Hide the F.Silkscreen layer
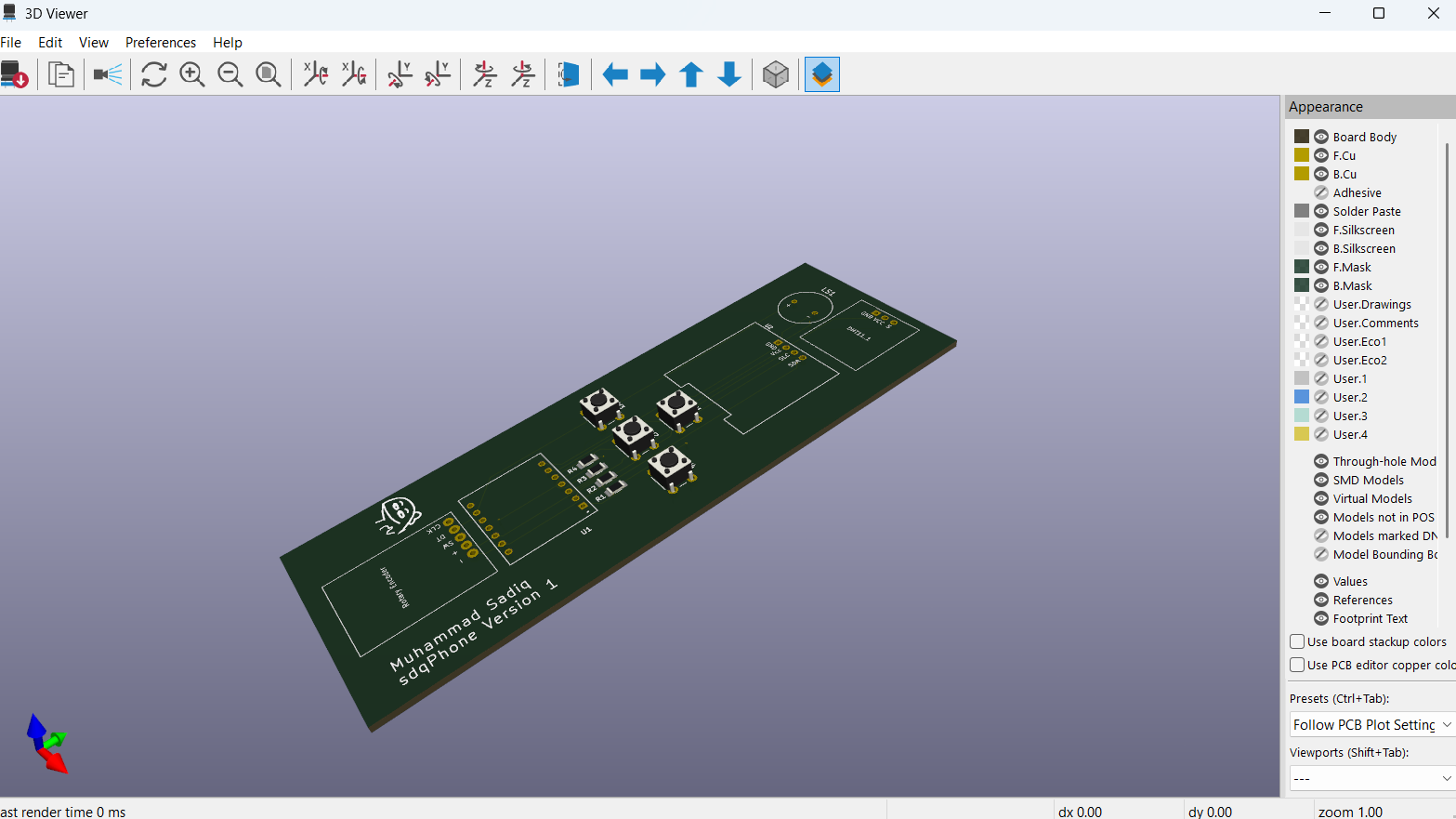This screenshot has width=1456, height=819. 1321,230
